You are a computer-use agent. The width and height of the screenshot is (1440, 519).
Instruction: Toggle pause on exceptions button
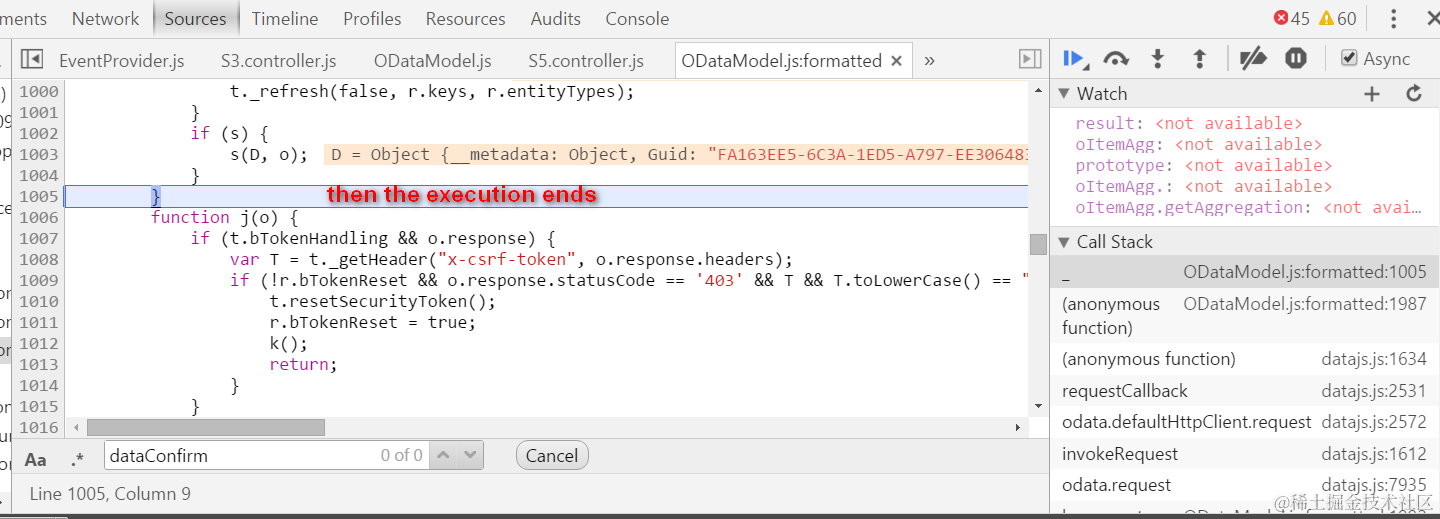pyautogui.click(x=1296, y=59)
